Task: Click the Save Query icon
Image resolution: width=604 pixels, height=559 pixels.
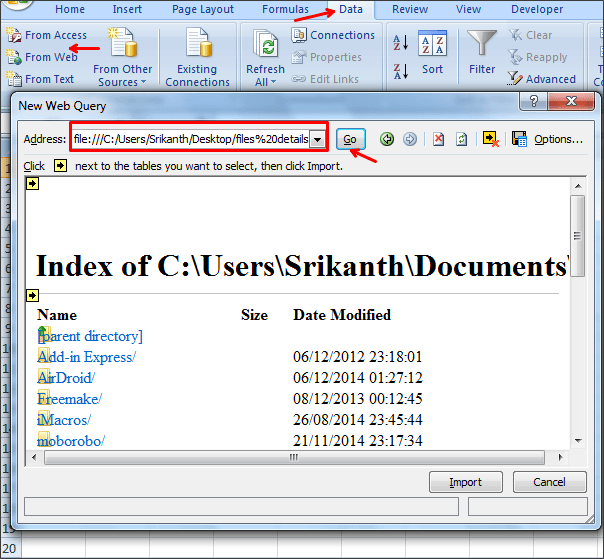Action: 519,139
